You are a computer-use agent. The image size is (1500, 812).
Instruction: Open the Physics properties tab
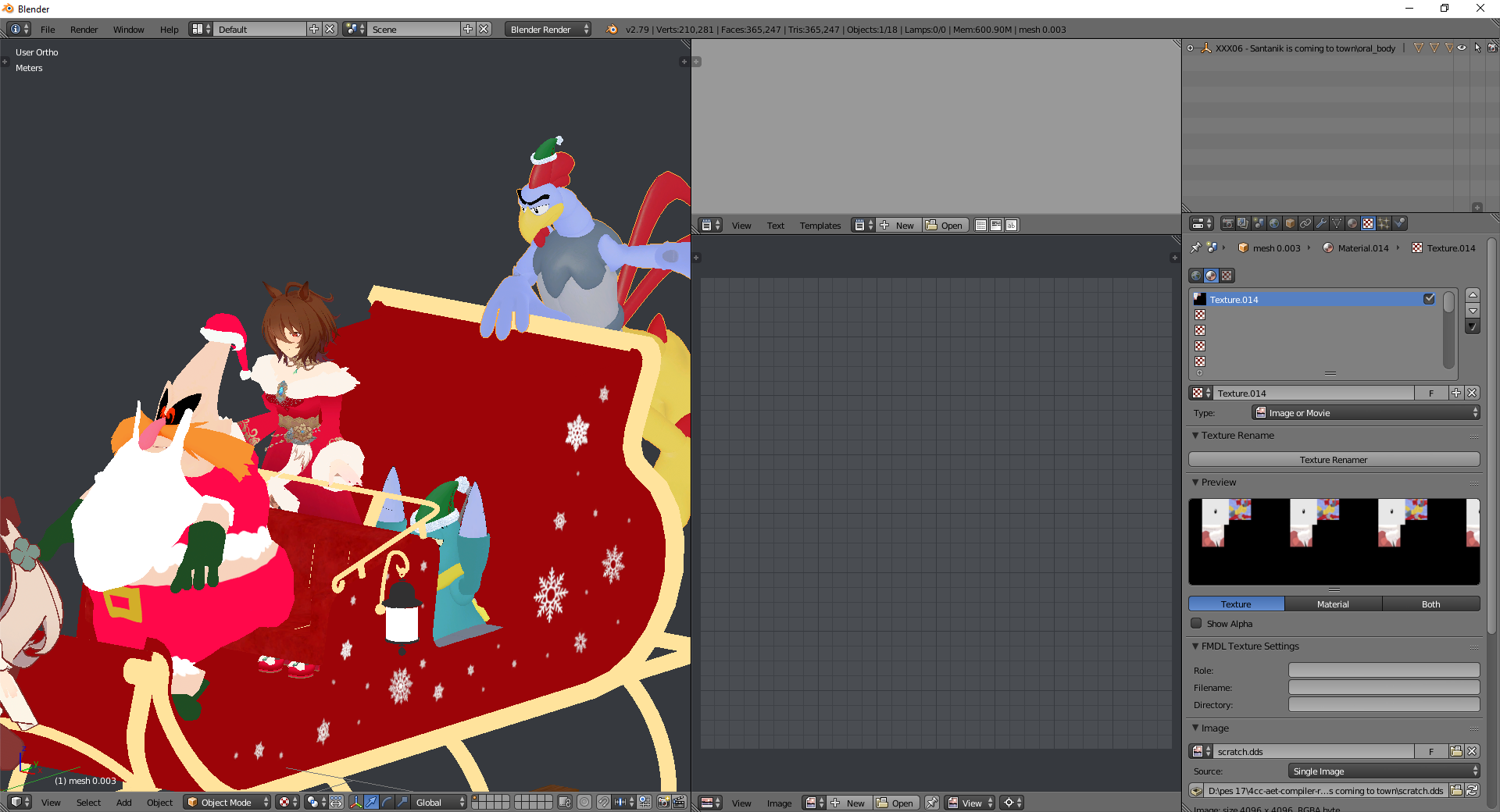coord(1399,223)
